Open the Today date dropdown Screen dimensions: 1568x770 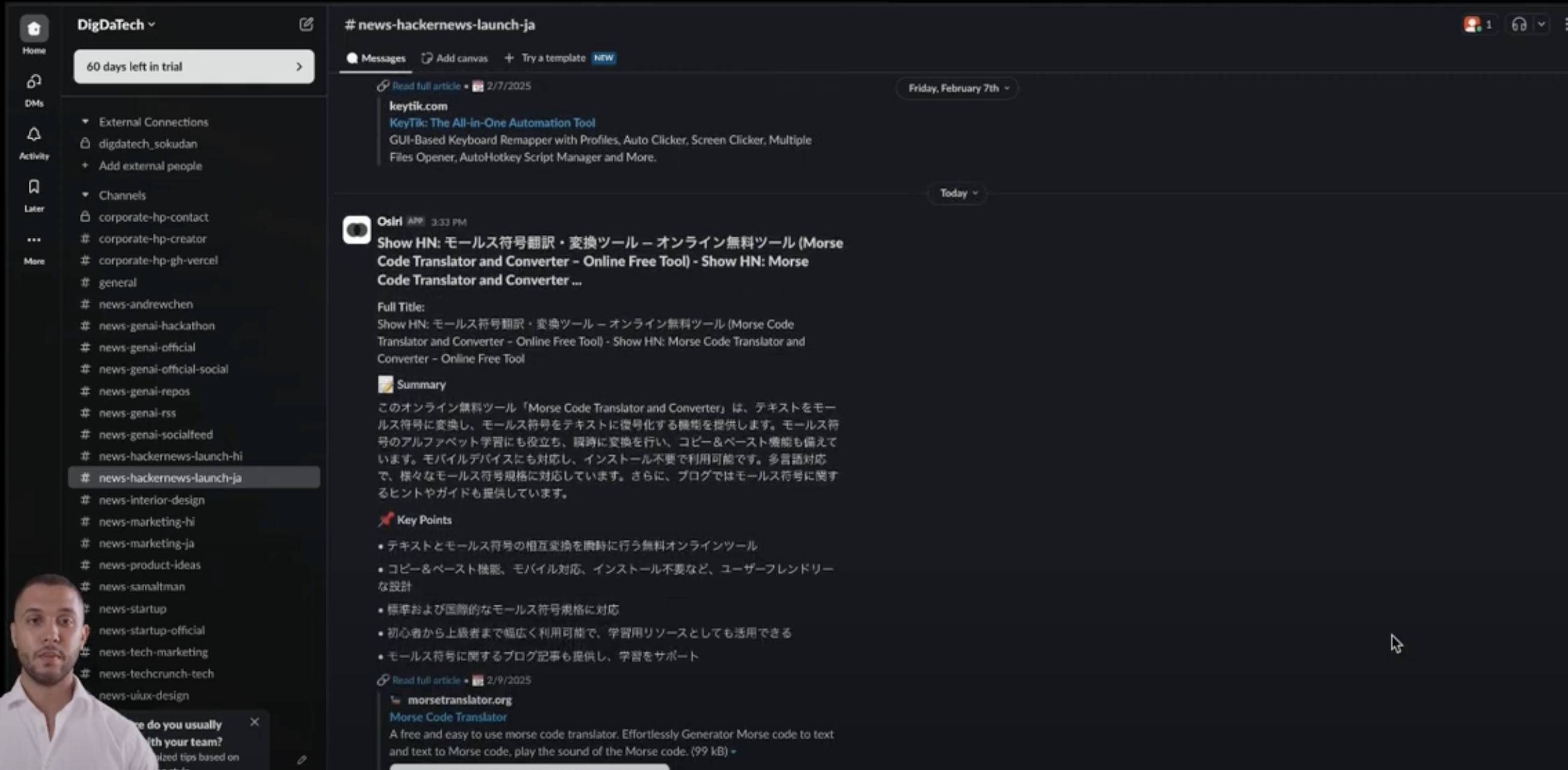tap(958, 193)
